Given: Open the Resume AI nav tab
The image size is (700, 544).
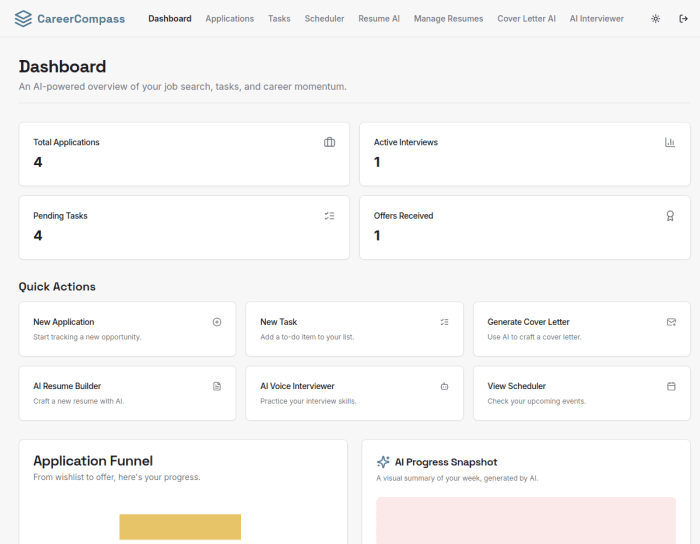Looking at the screenshot, I should (379, 19).
